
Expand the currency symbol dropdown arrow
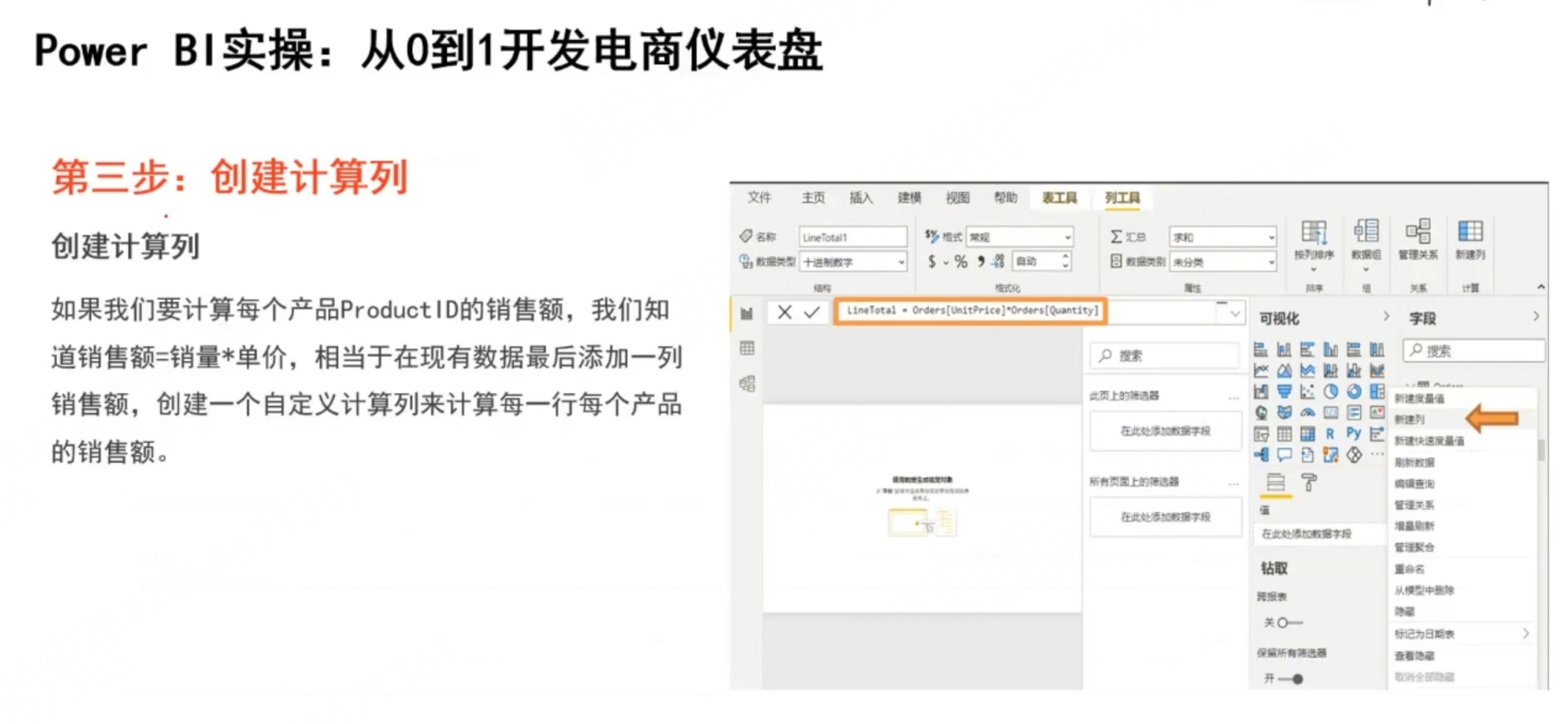click(946, 263)
